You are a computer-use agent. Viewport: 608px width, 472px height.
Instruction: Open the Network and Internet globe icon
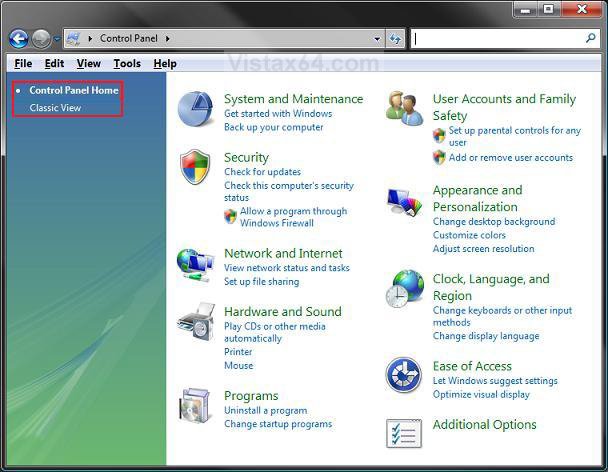click(x=195, y=265)
